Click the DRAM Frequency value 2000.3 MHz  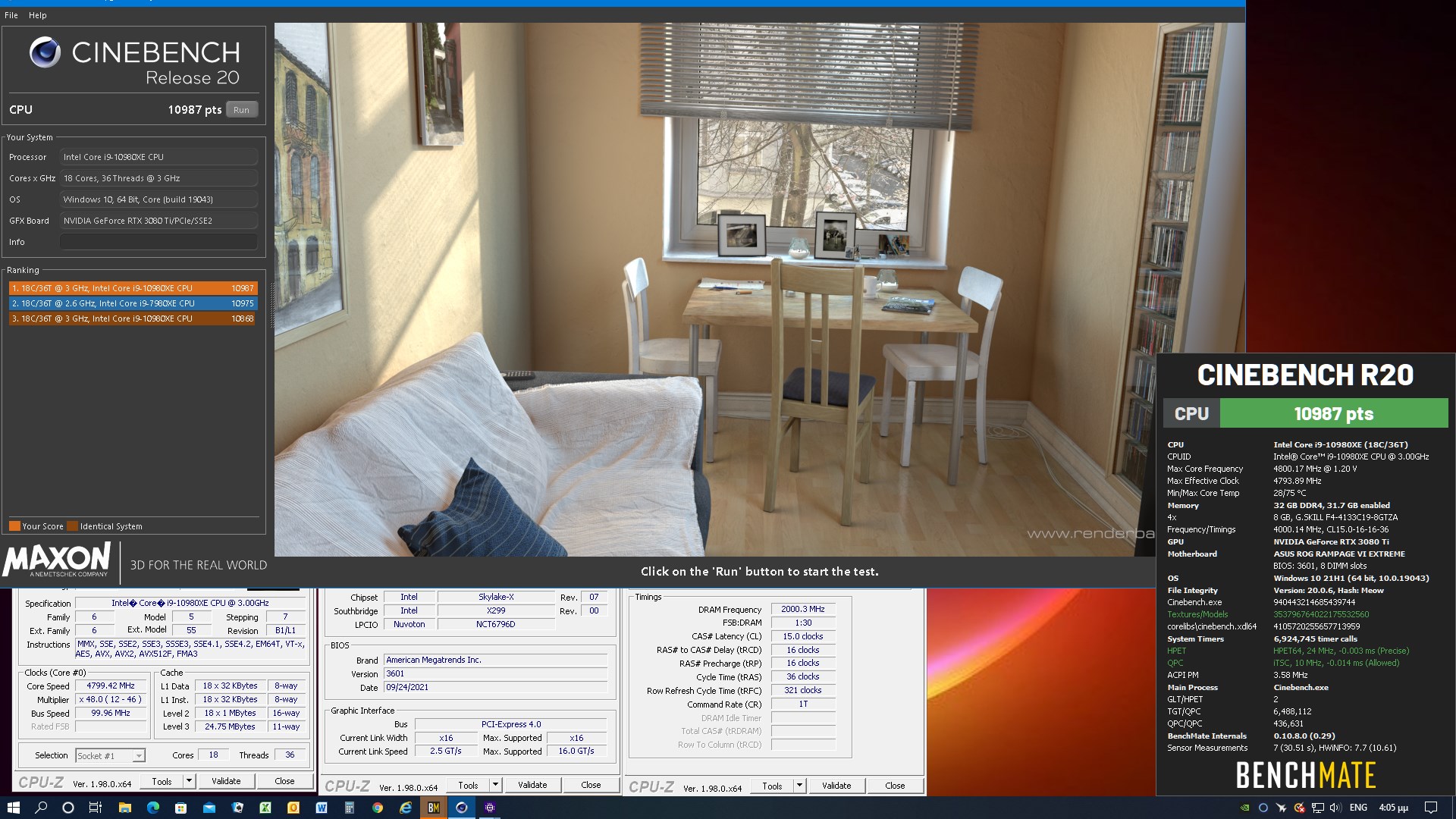pos(803,610)
